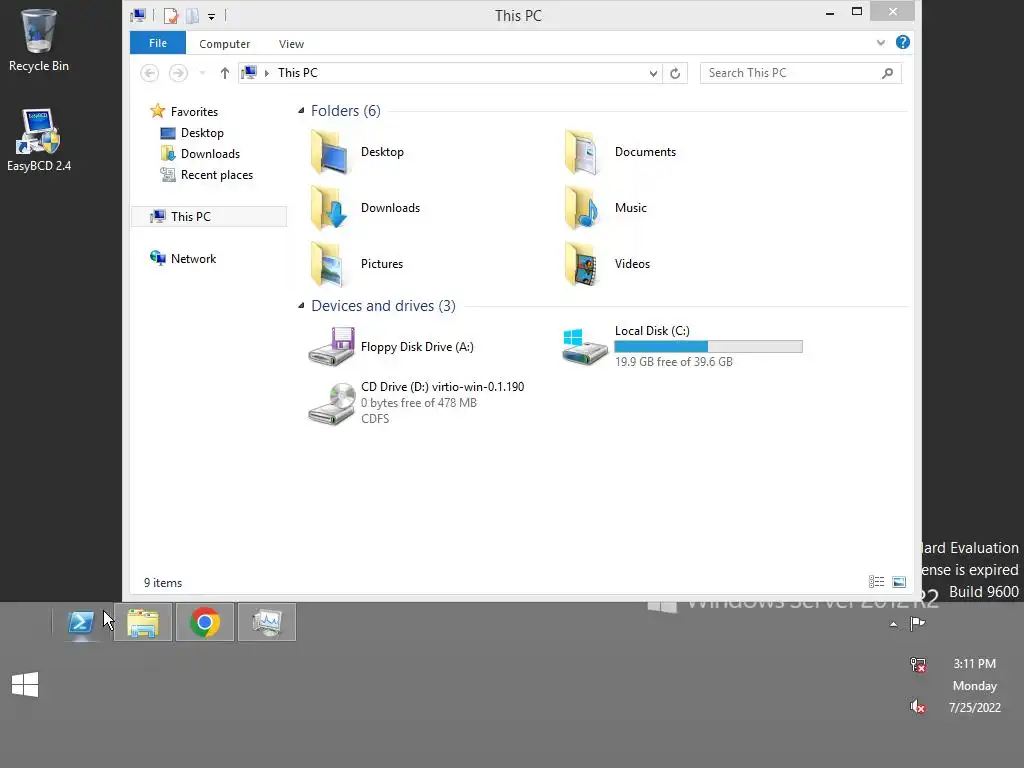This screenshot has width=1024, height=768.
Task: Expand the ribbon with the chevron
Action: [881, 43]
